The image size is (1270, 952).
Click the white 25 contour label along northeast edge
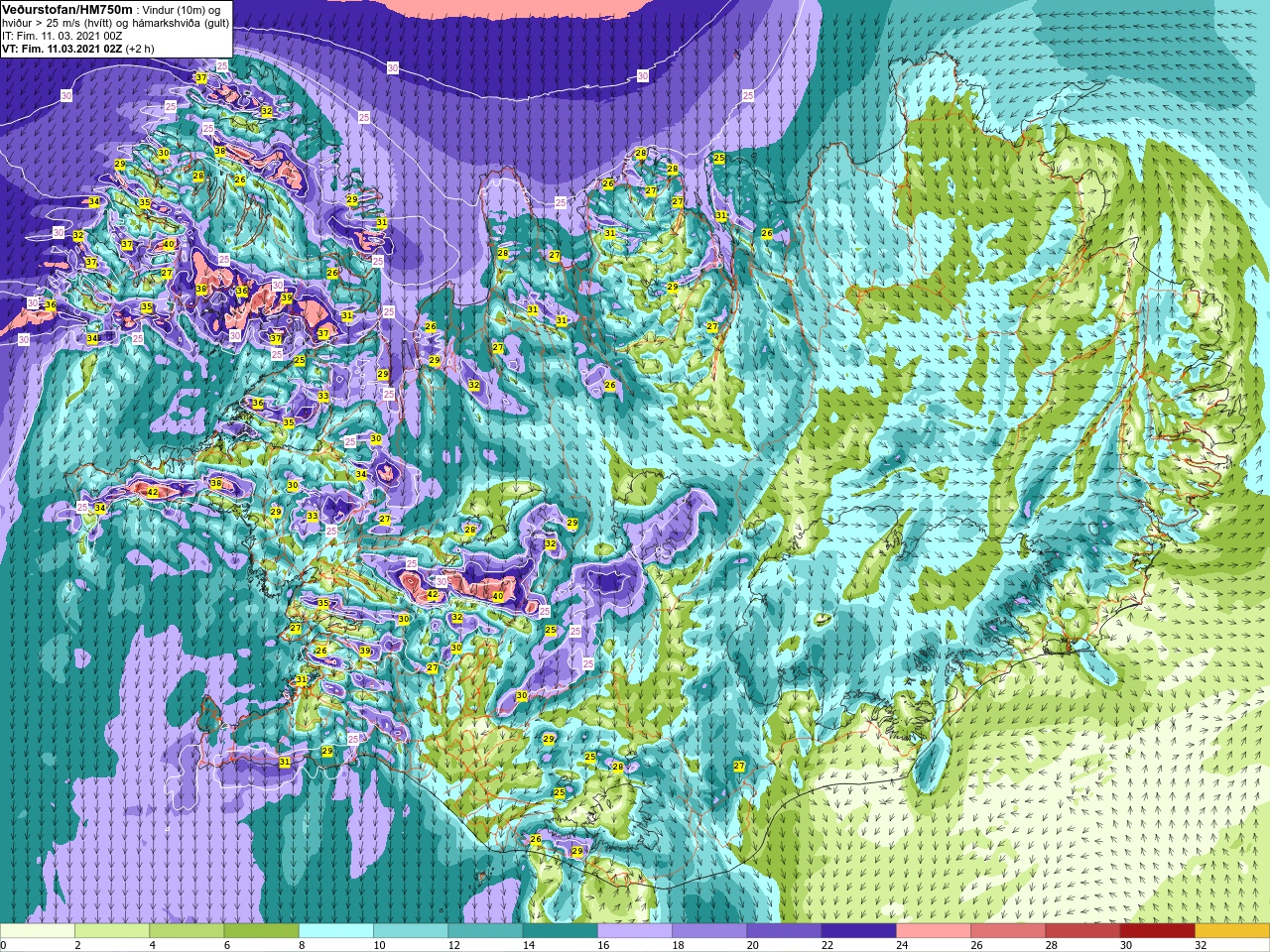(747, 95)
